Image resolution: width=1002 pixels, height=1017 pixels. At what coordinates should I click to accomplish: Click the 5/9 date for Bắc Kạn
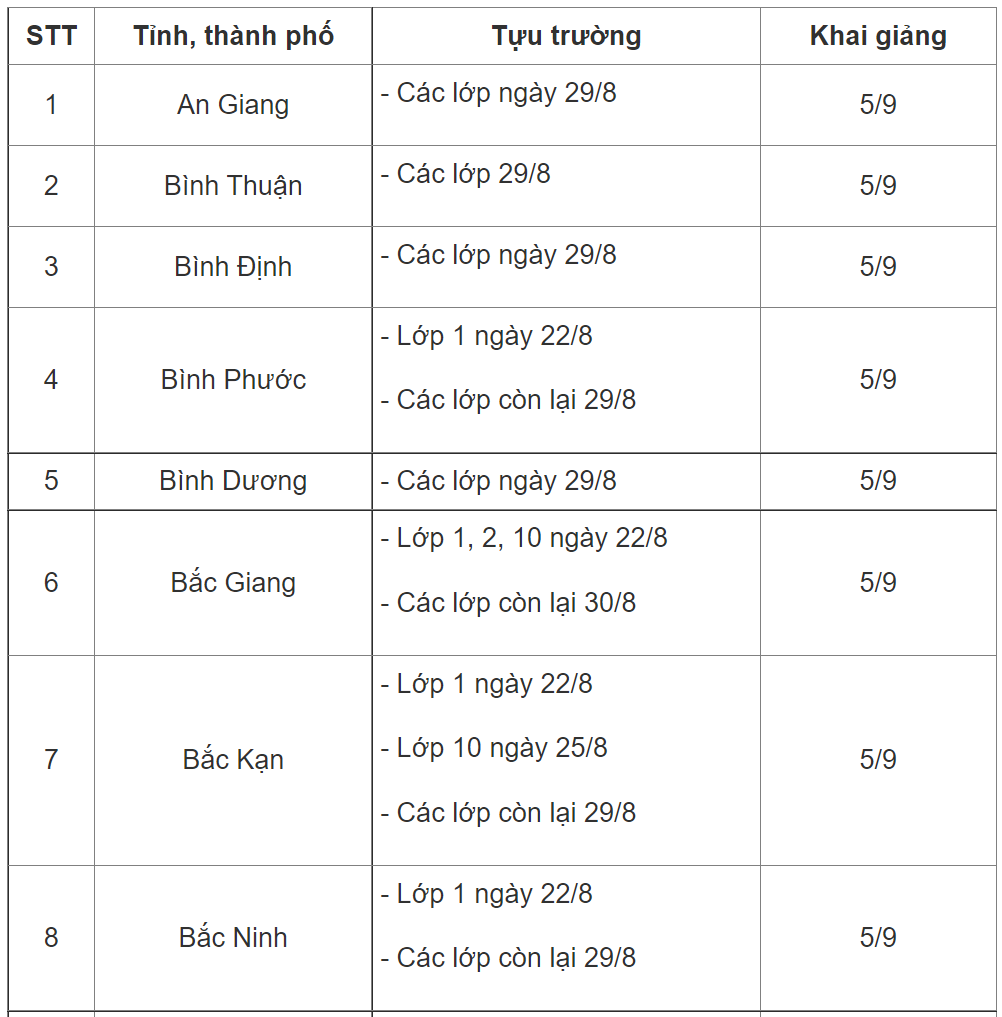(x=878, y=760)
